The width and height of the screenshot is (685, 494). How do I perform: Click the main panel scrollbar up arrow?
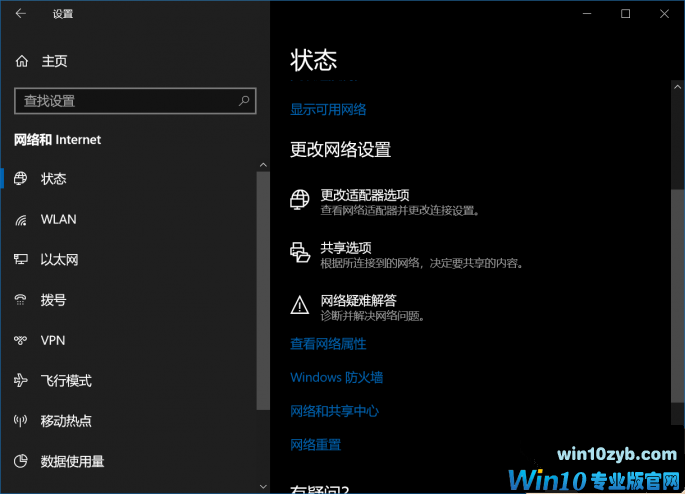click(677, 87)
